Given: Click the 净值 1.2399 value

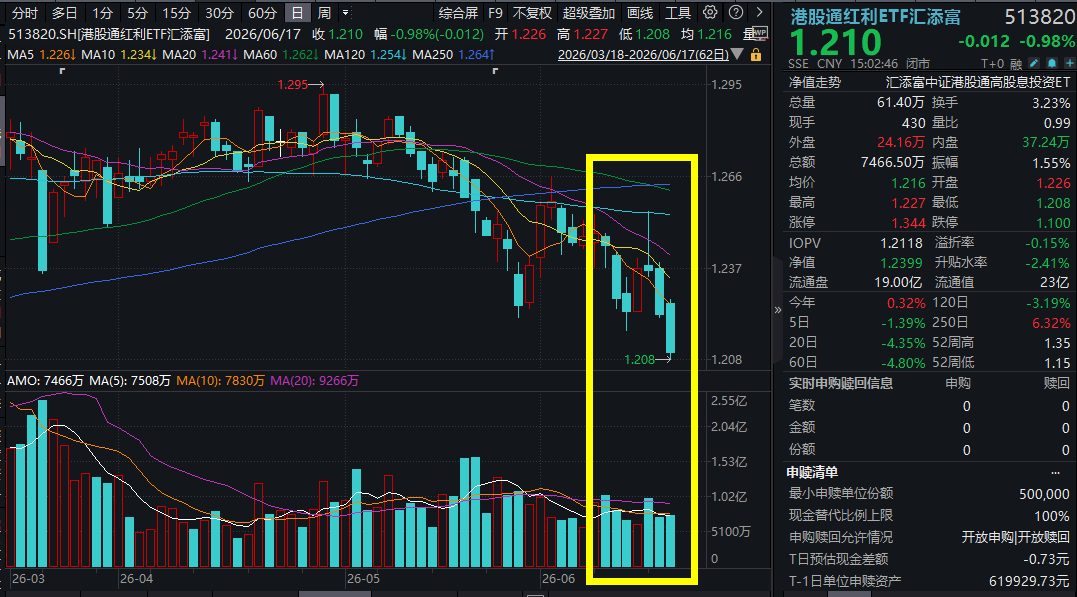Looking at the screenshot, I should pos(901,263).
